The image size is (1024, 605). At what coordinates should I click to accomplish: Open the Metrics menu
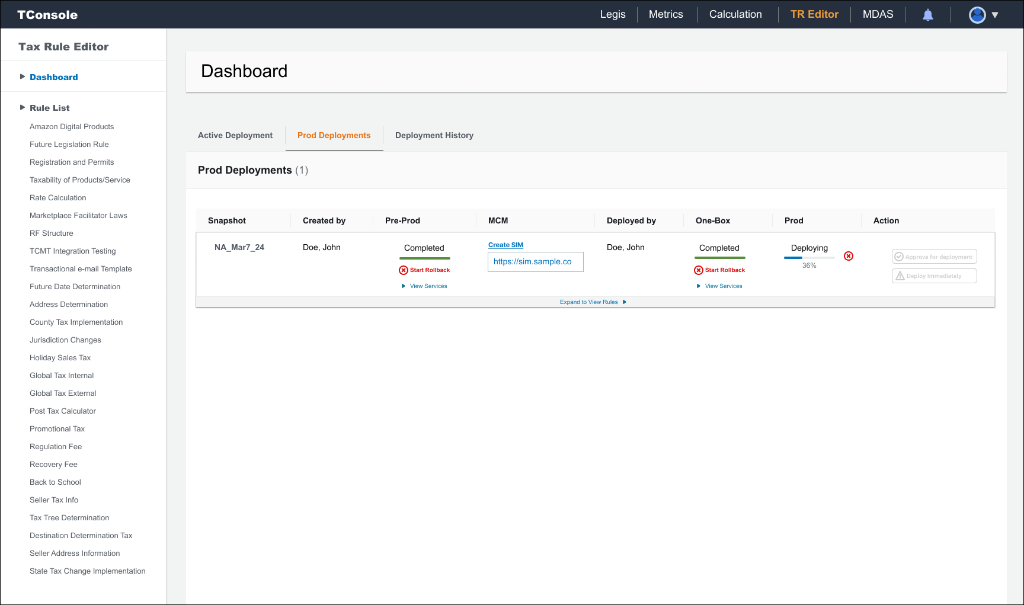(x=665, y=14)
